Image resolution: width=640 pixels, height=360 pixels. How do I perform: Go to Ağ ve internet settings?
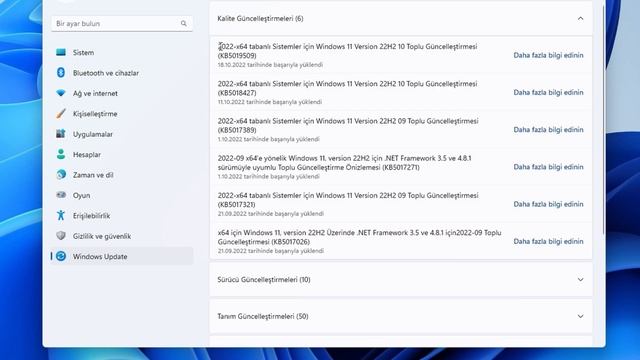point(122,93)
